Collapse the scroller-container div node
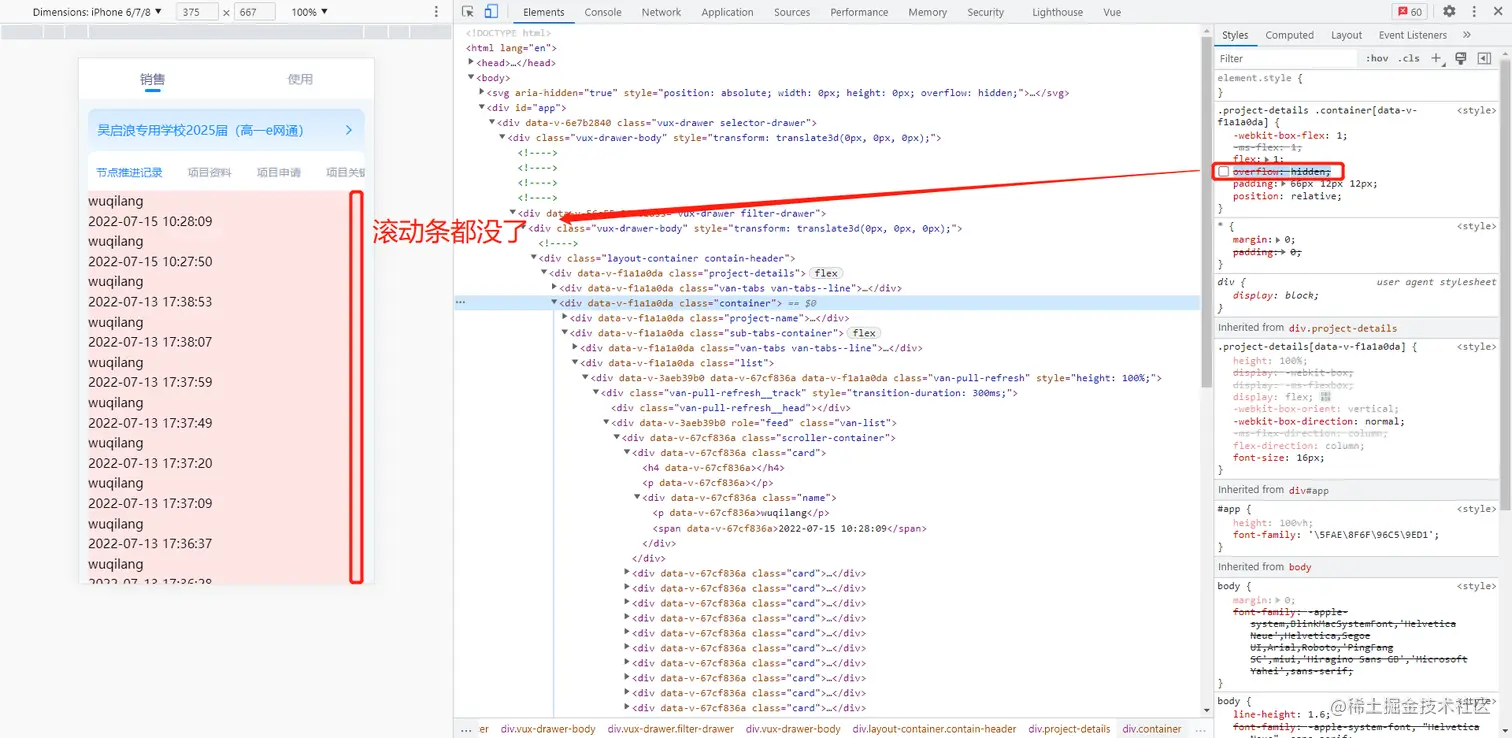This screenshot has height=738, width=1512. point(617,438)
